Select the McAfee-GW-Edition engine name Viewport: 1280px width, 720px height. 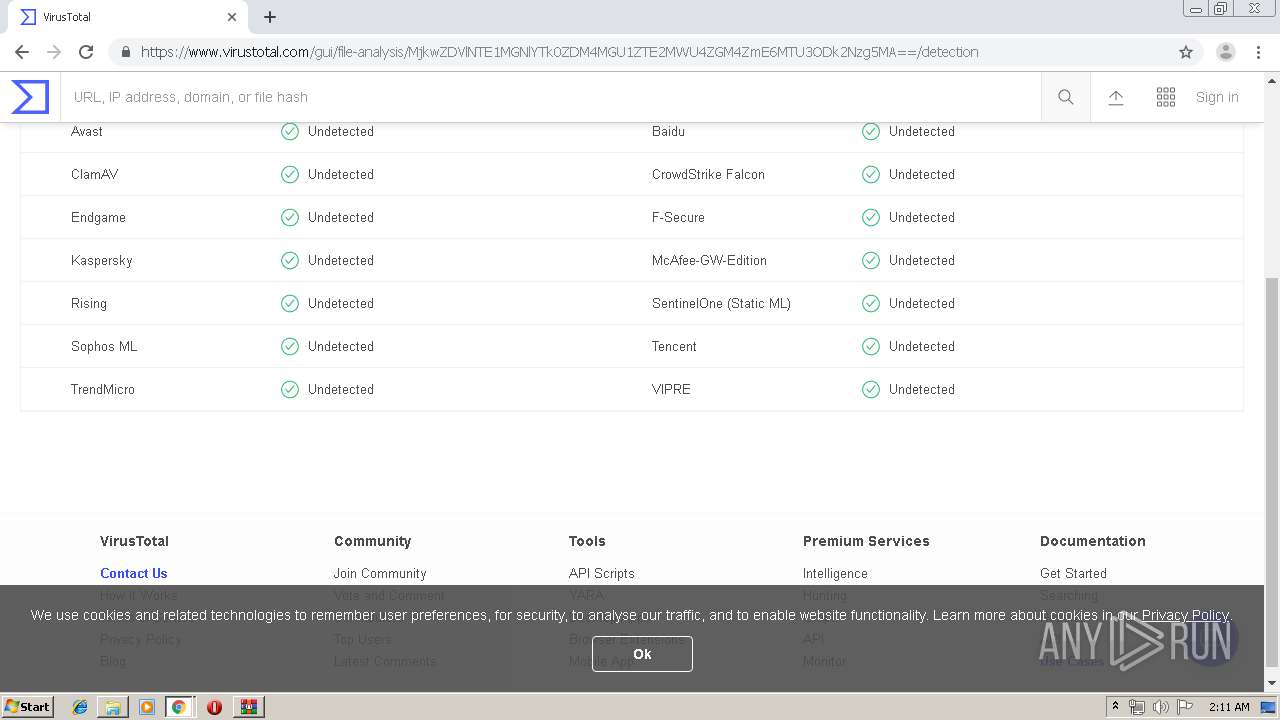click(x=709, y=260)
